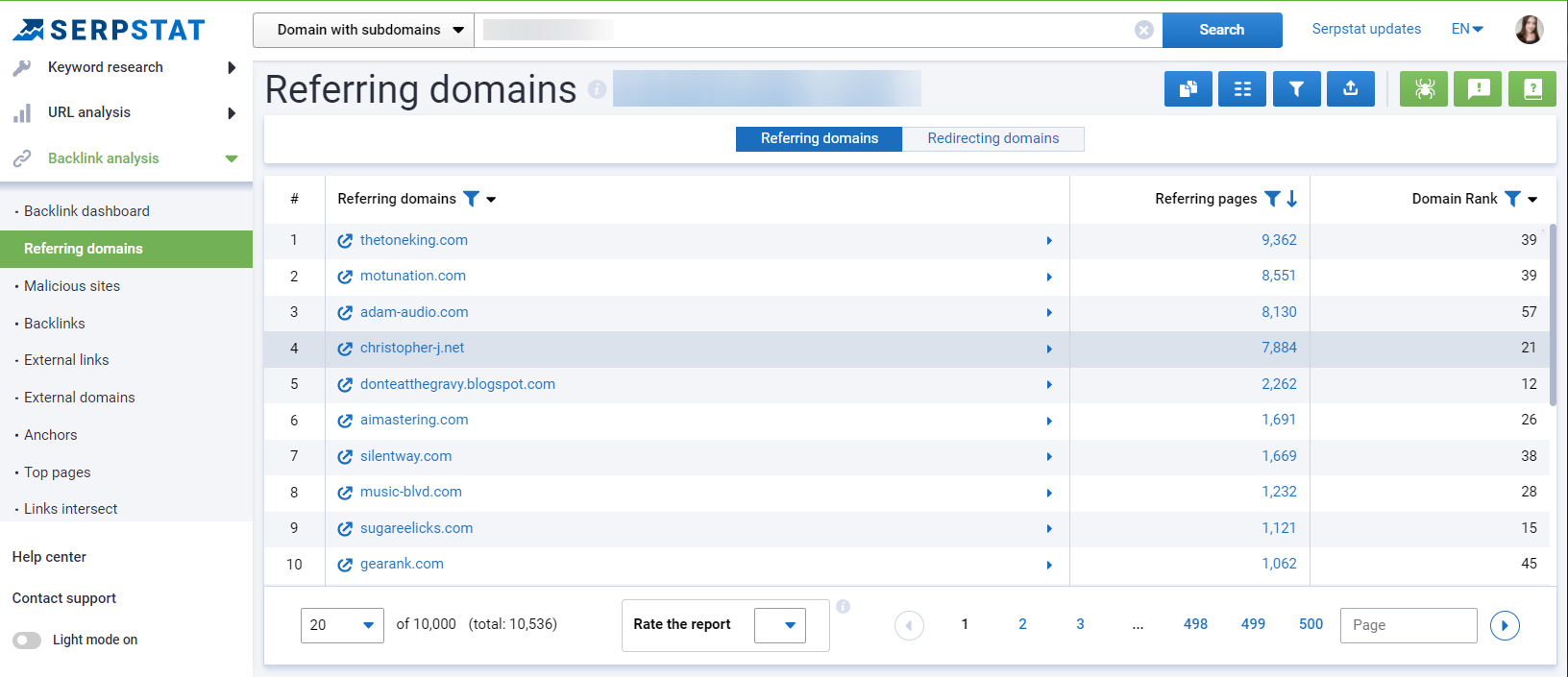The height and width of the screenshot is (677, 1568).
Task: Open the Rate the report dropdown
Action: [x=779, y=625]
